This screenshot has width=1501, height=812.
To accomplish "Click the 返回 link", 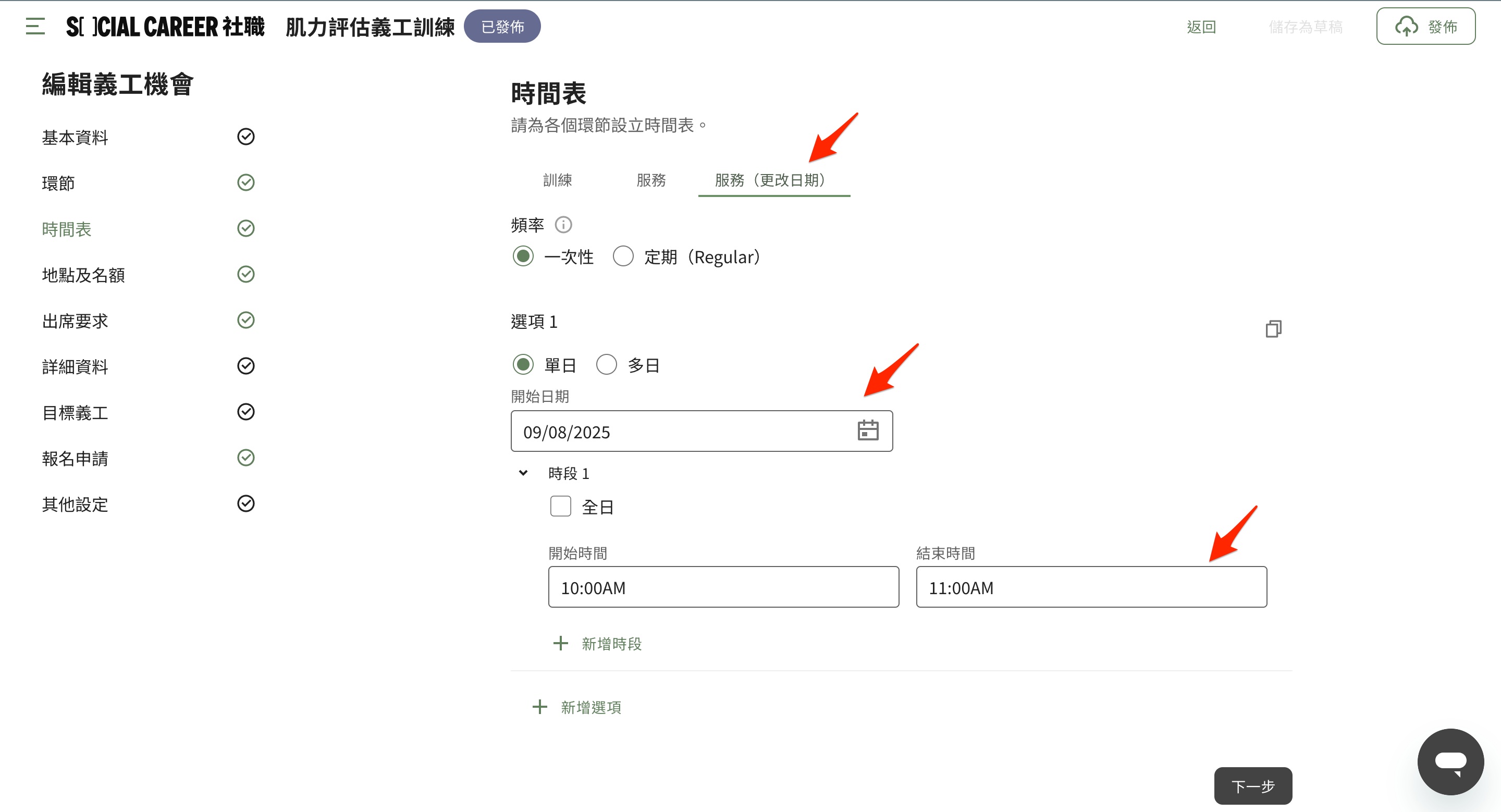I will coord(1201,27).
